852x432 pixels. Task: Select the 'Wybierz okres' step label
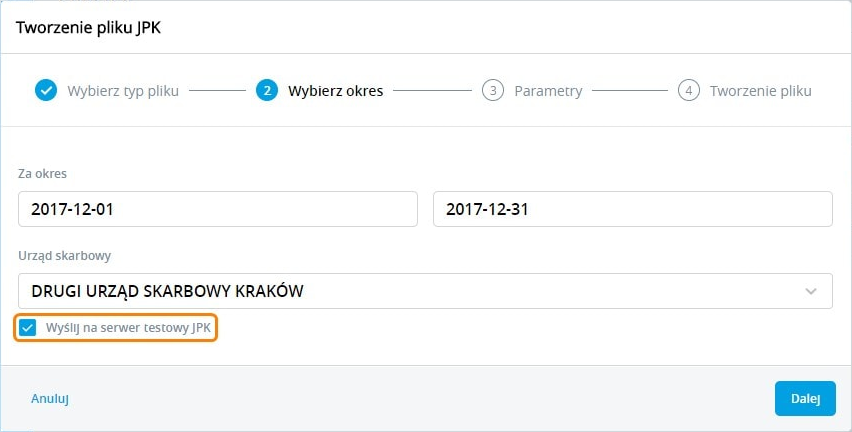coord(335,91)
